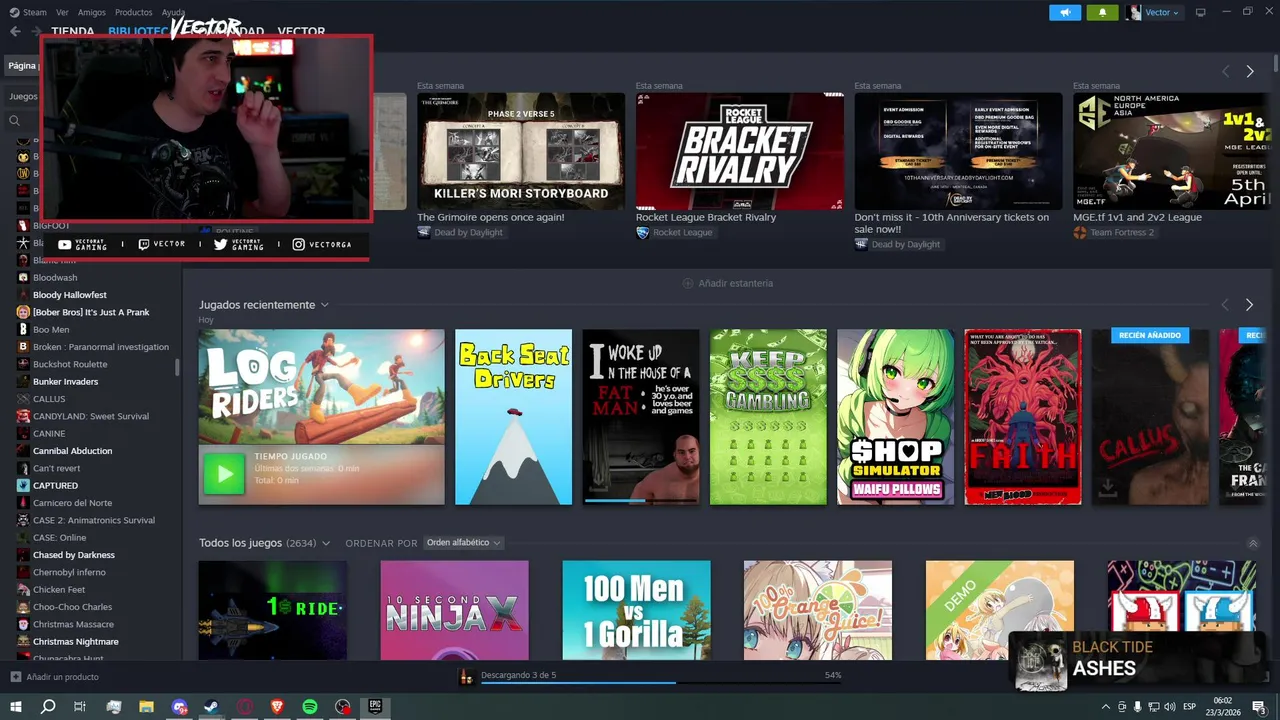Open Task View on the taskbar
Screen dimensions: 1280x720
click(x=80, y=707)
